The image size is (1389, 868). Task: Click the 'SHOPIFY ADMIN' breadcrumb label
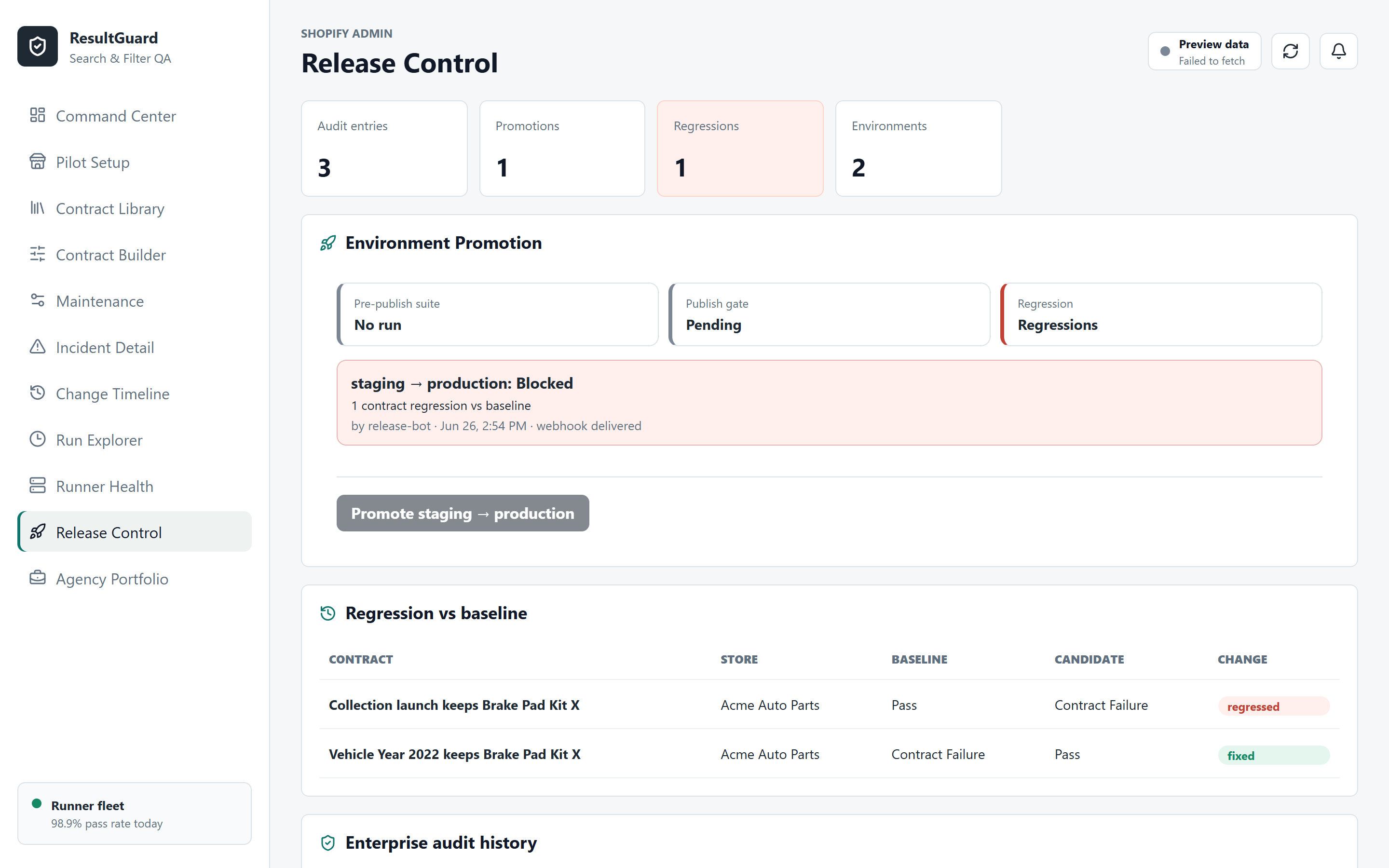[x=347, y=33]
